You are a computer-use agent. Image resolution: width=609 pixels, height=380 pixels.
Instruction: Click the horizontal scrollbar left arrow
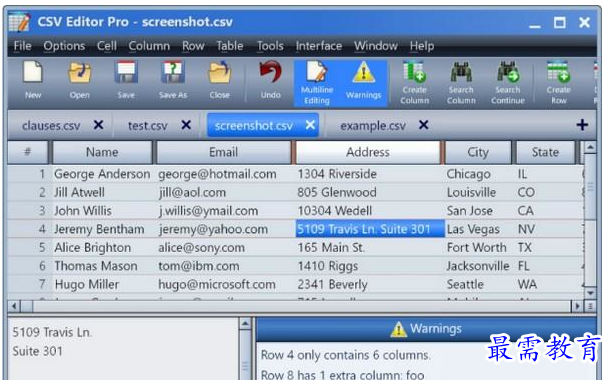(14, 306)
